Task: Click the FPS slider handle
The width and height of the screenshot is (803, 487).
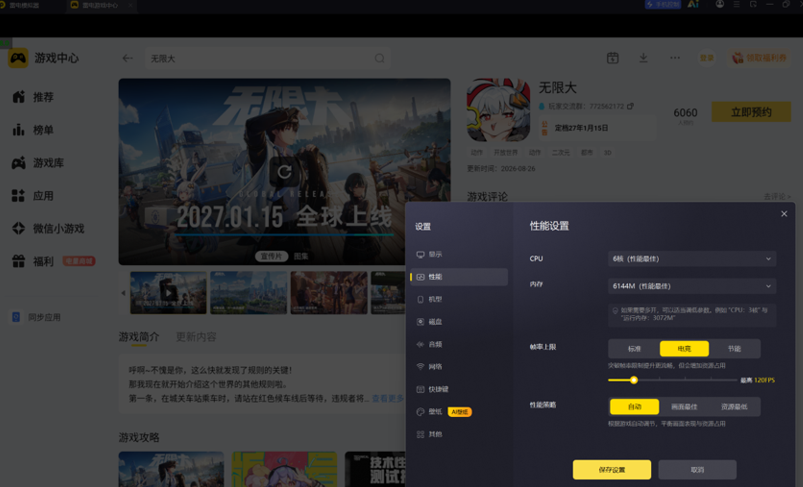Action: (x=634, y=380)
